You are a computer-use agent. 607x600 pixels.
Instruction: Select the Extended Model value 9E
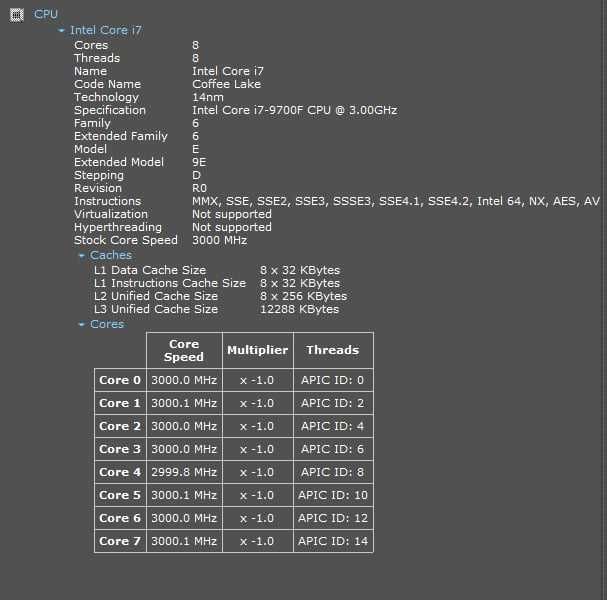tap(199, 162)
